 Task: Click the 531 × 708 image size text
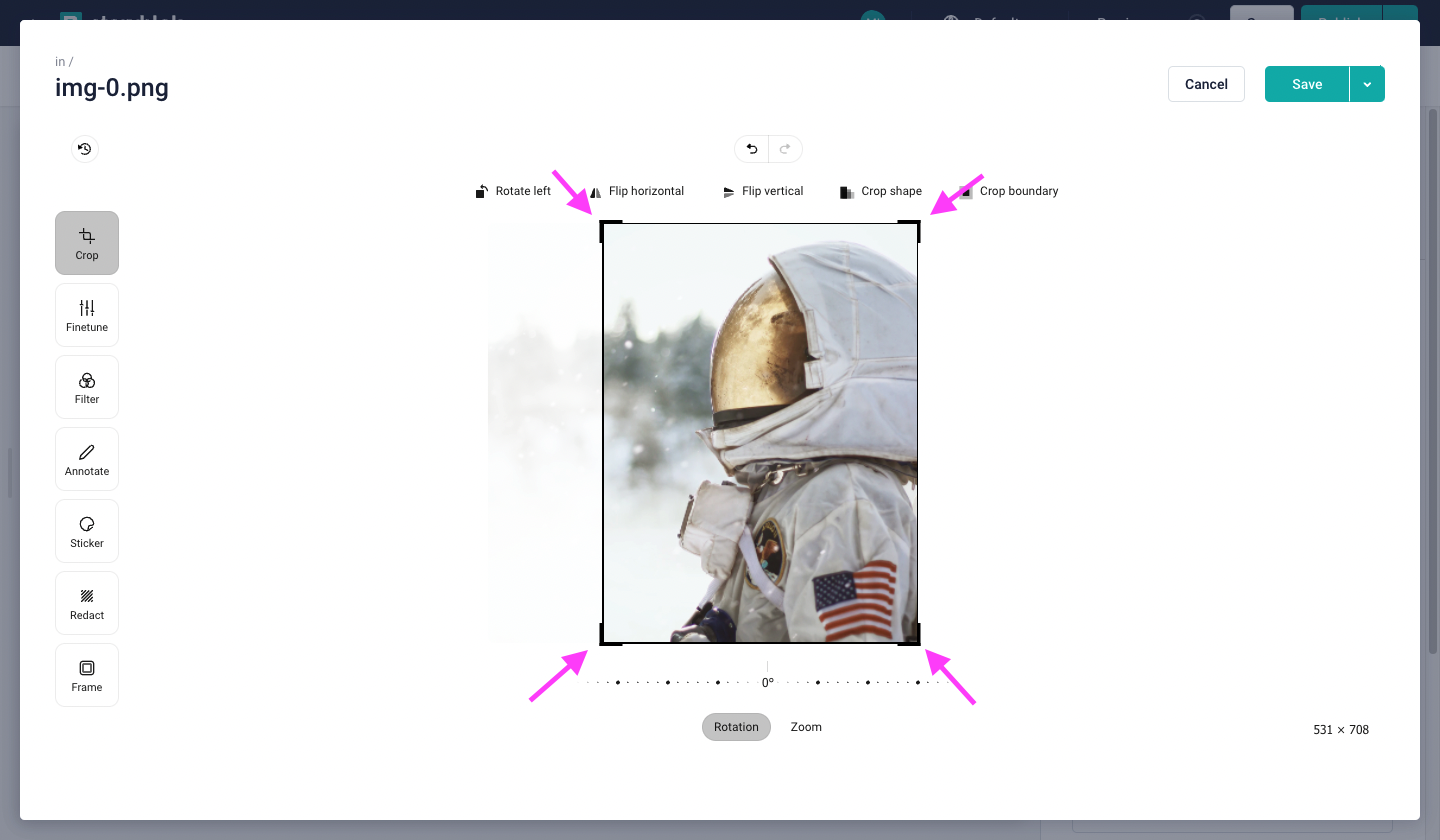[1341, 730]
